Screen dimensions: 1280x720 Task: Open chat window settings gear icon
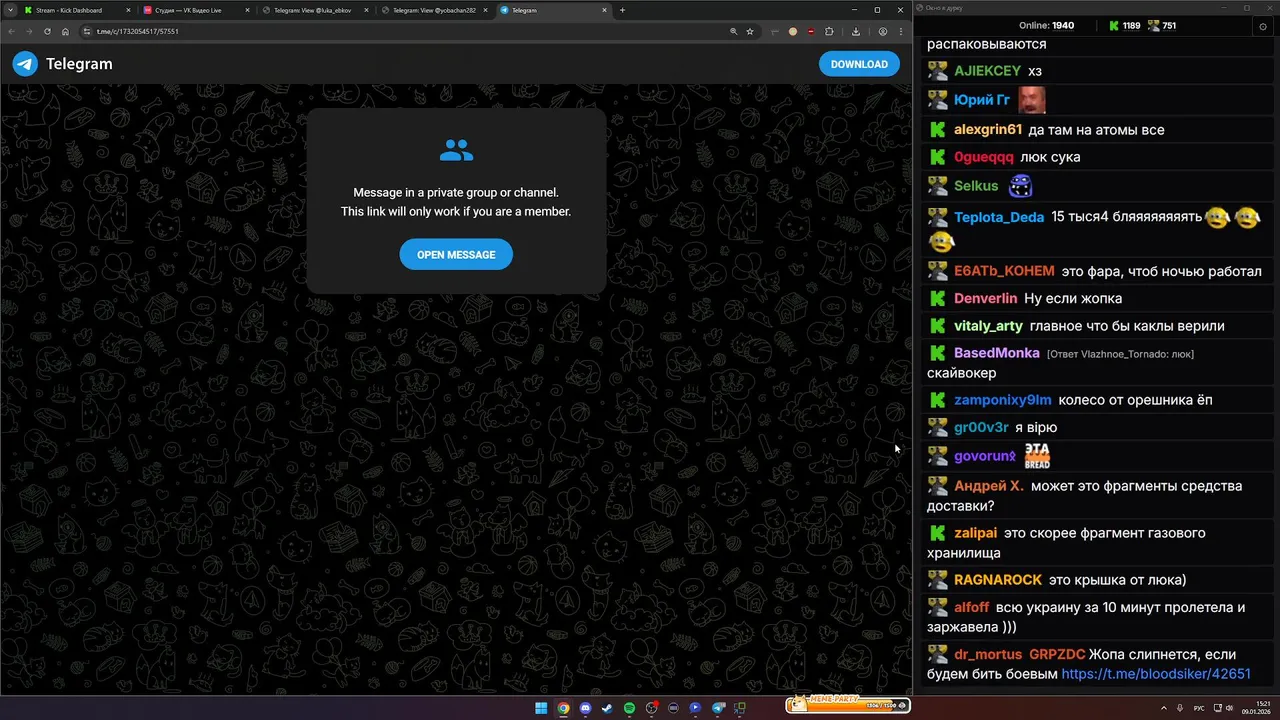coord(1263,26)
